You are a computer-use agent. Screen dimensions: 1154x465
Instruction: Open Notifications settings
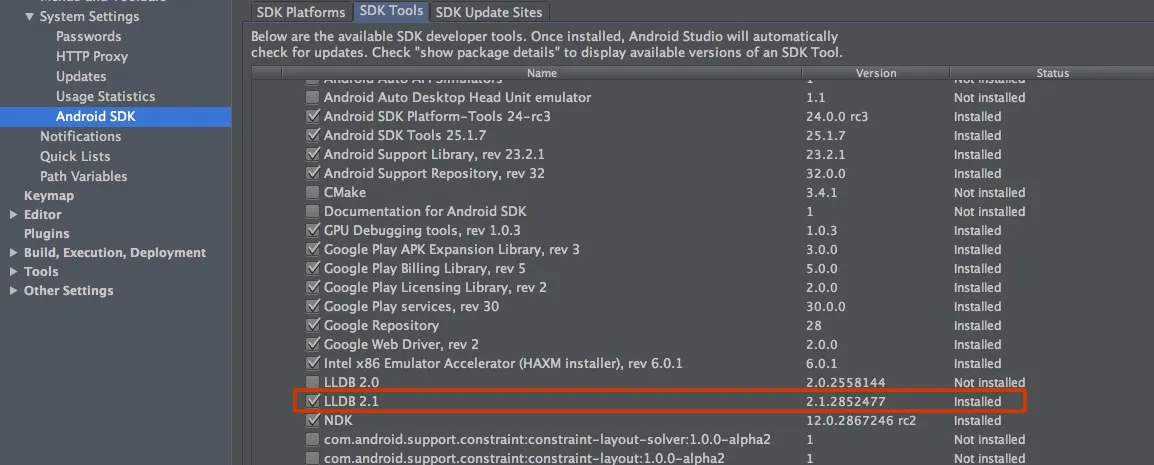pos(80,136)
